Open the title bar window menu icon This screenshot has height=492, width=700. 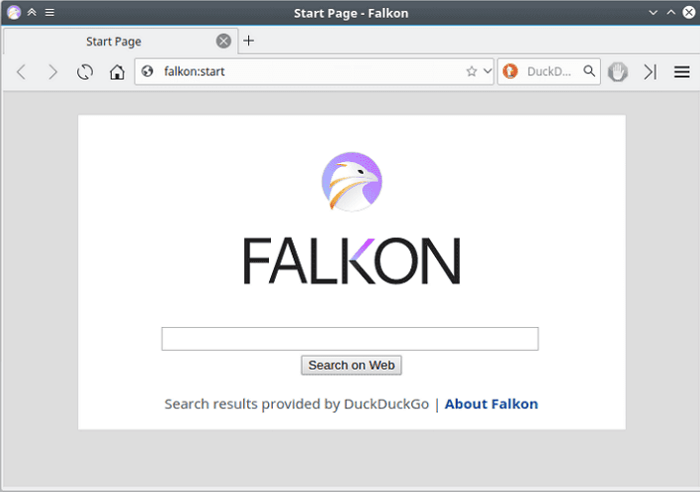click(x=50, y=13)
